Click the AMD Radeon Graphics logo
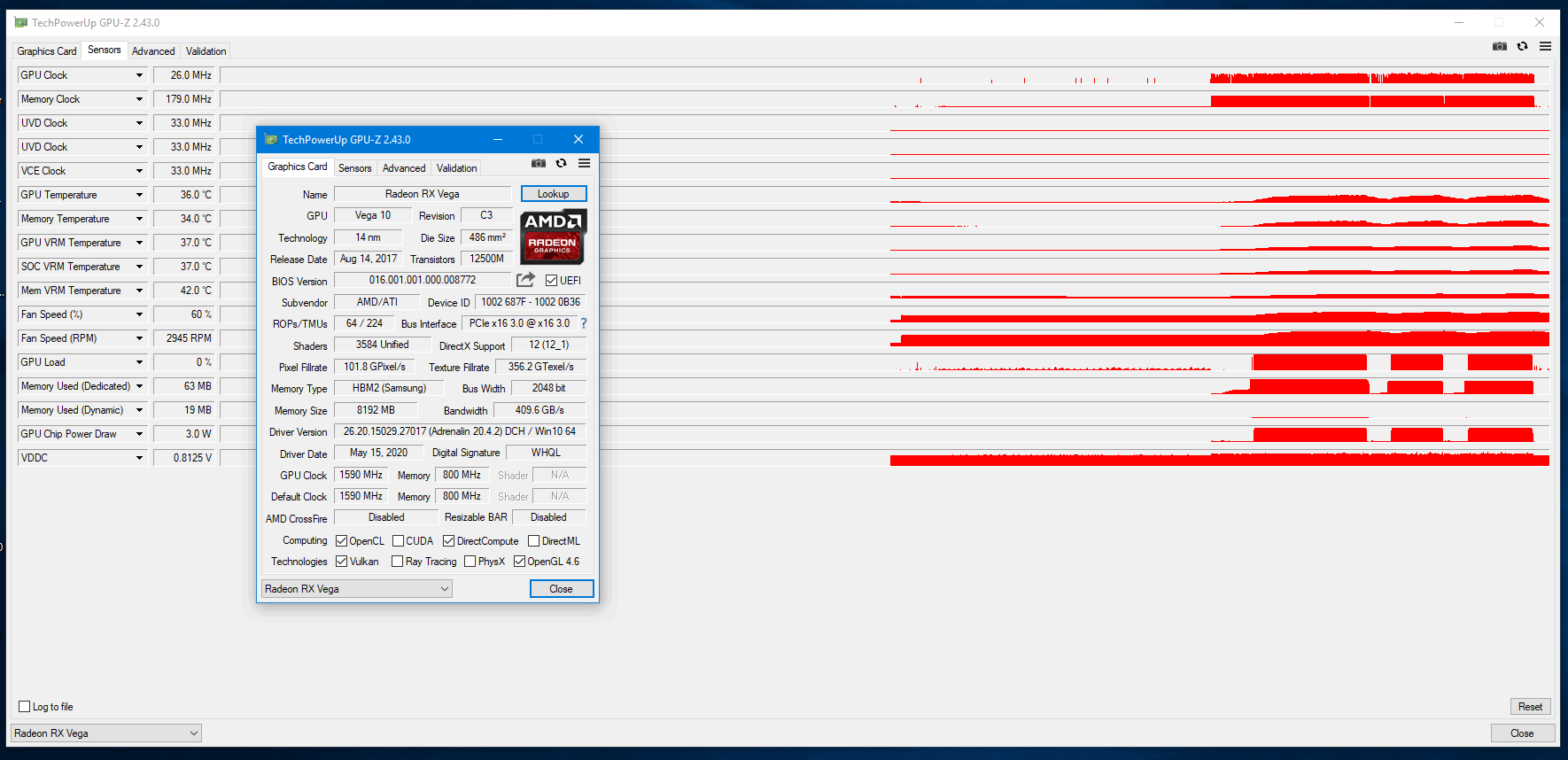The image size is (1568, 760). click(553, 237)
